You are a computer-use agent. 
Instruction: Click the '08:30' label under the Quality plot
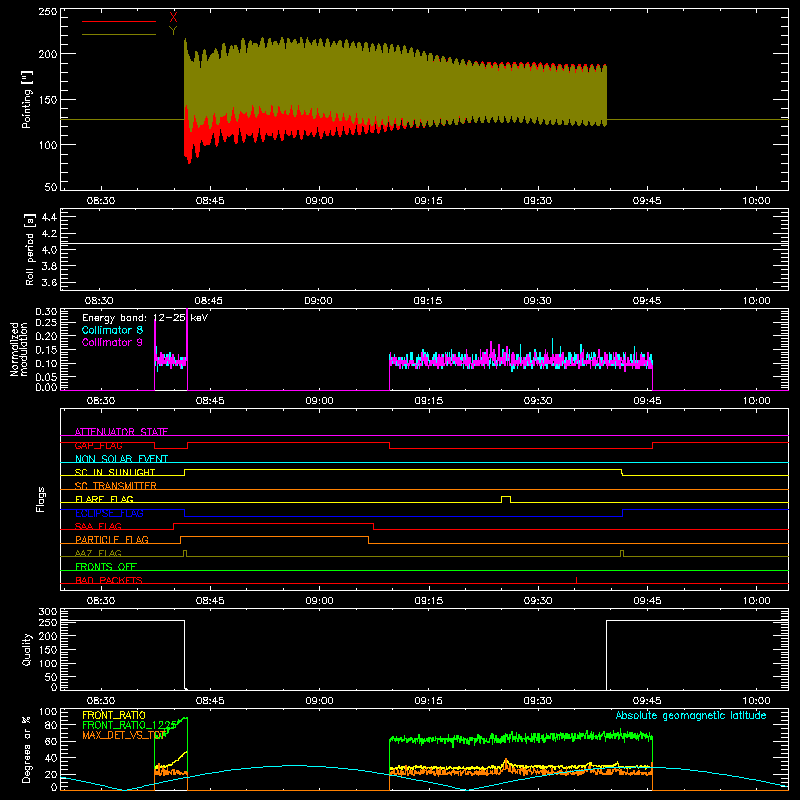101,701
